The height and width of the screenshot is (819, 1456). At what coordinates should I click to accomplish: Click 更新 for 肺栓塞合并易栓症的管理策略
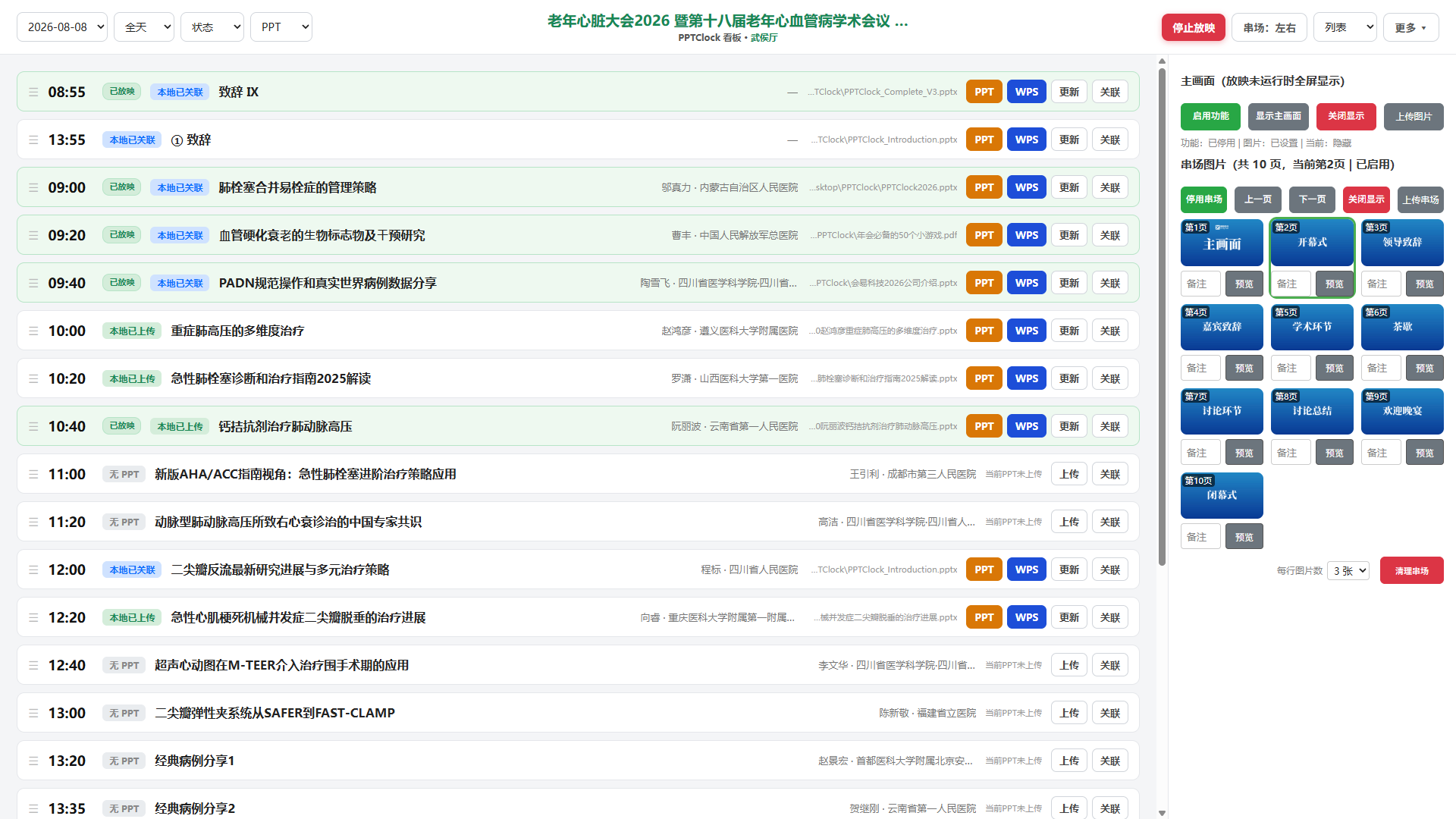[1069, 187]
